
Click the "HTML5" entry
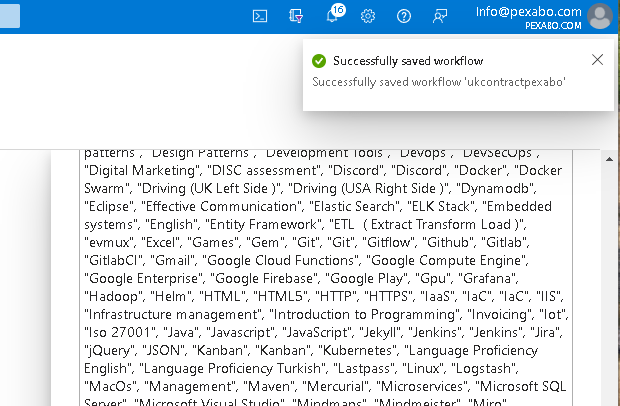280,296
